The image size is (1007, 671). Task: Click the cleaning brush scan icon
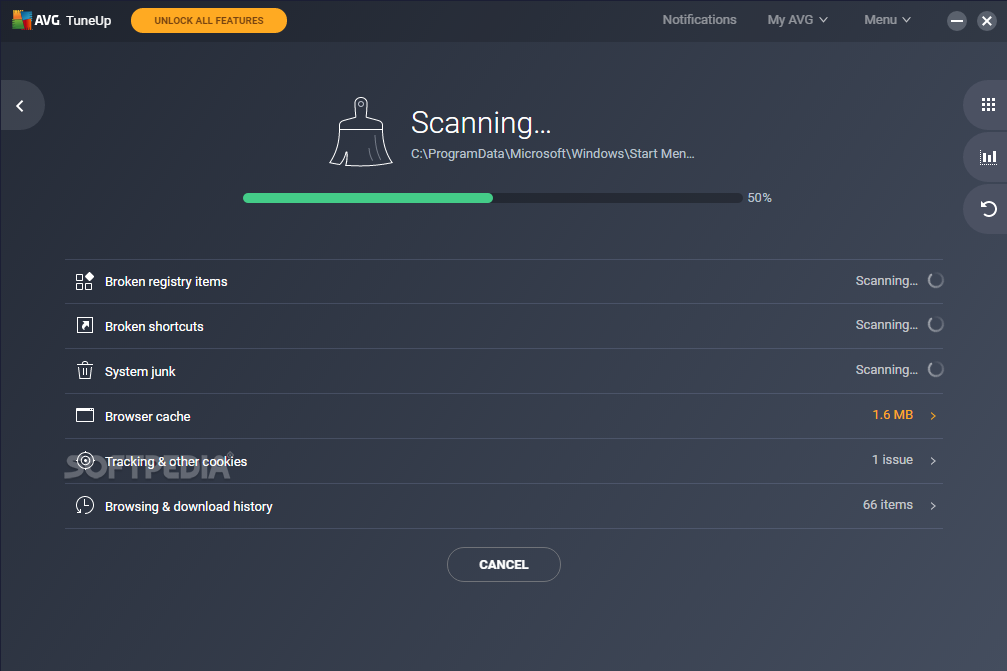click(x=361, y=132)
